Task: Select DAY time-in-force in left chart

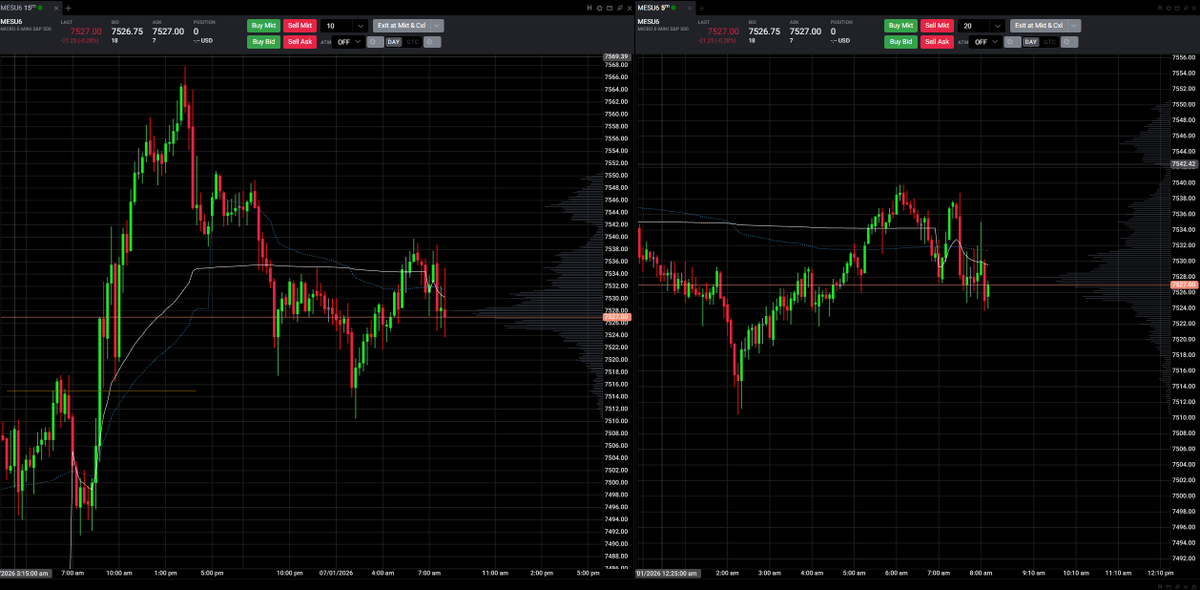Action: click(394, 42)
